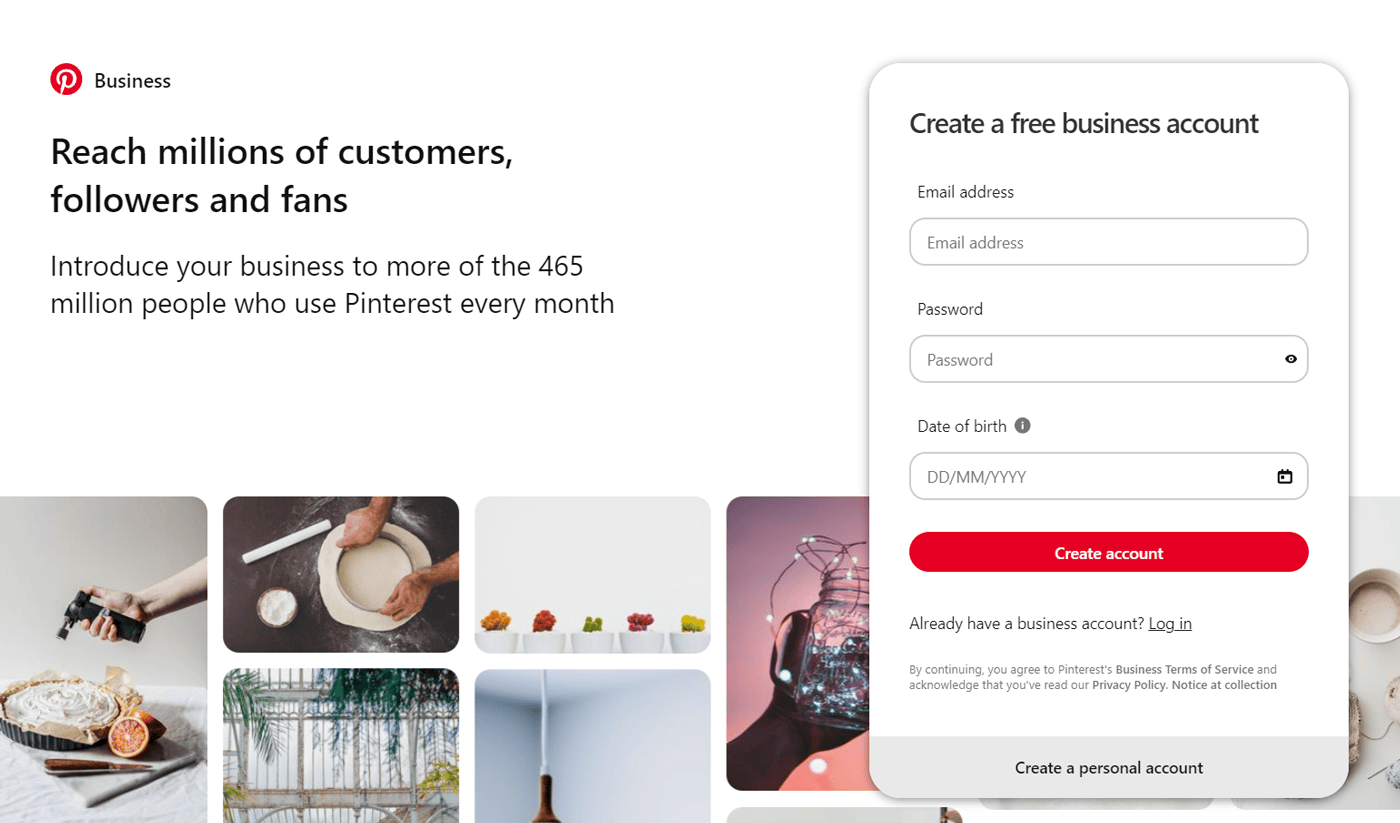Open Pinterest's Business Terms of Service
The width and height of the screenshot is (1400, 823).
pos(1186,669)
